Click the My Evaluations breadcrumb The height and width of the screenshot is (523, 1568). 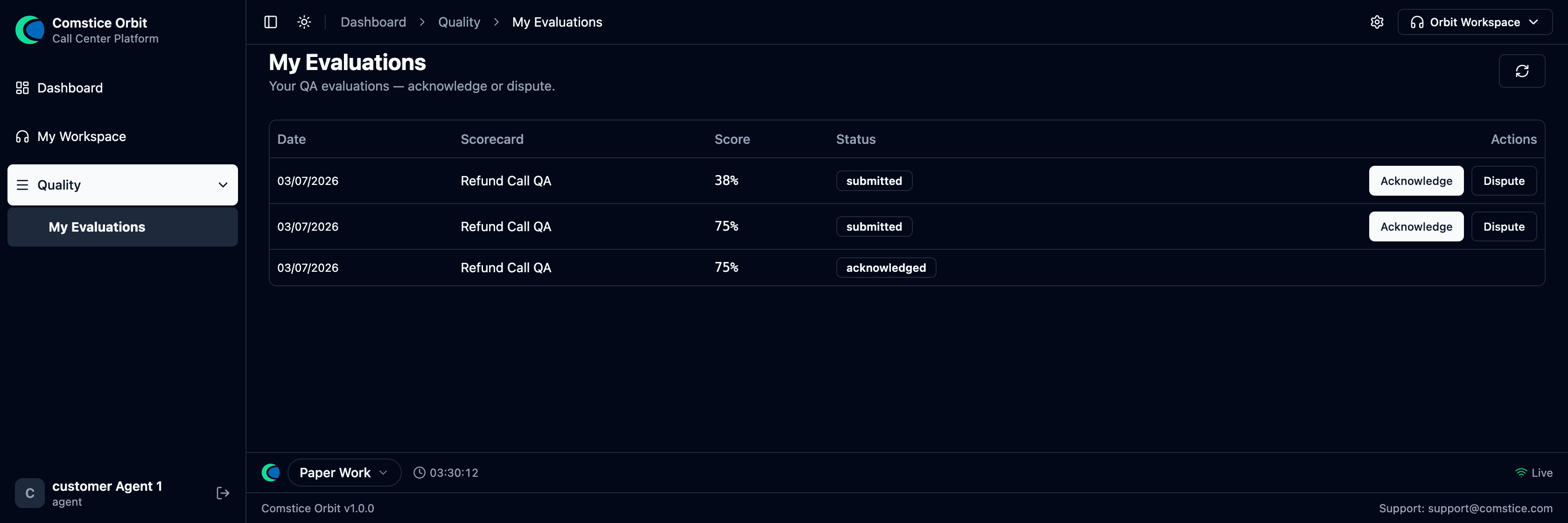pyautogui.click(x=557, y=22)
